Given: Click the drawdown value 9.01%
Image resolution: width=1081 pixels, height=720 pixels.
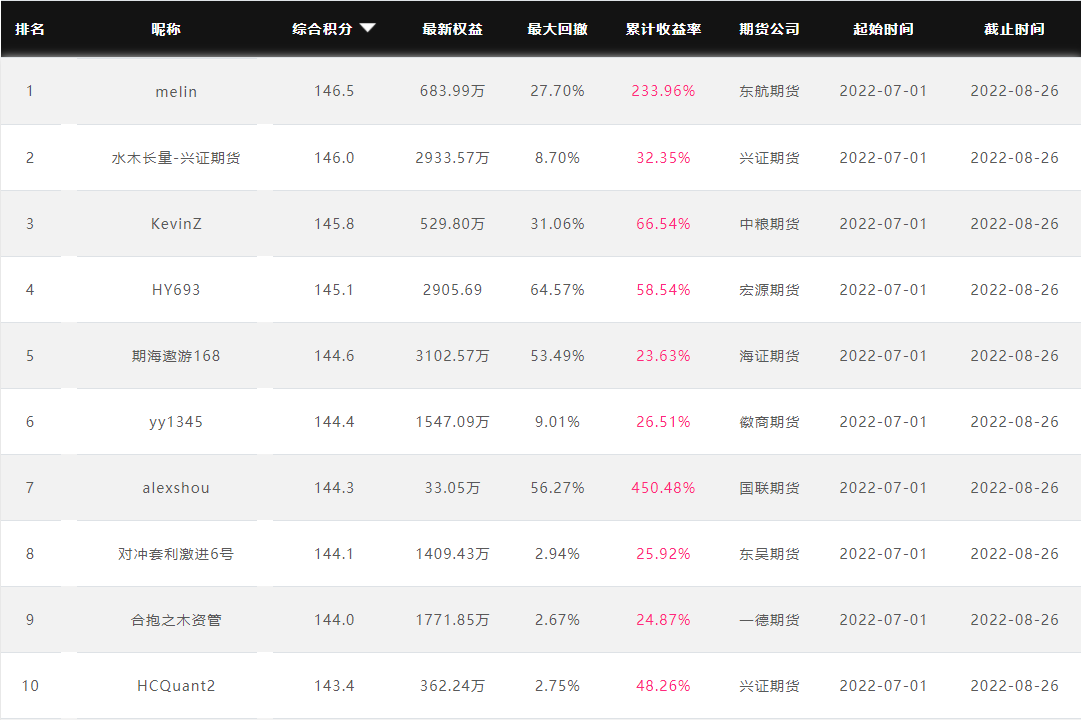Looking at the screenshot, I should (x=557, y=422).
